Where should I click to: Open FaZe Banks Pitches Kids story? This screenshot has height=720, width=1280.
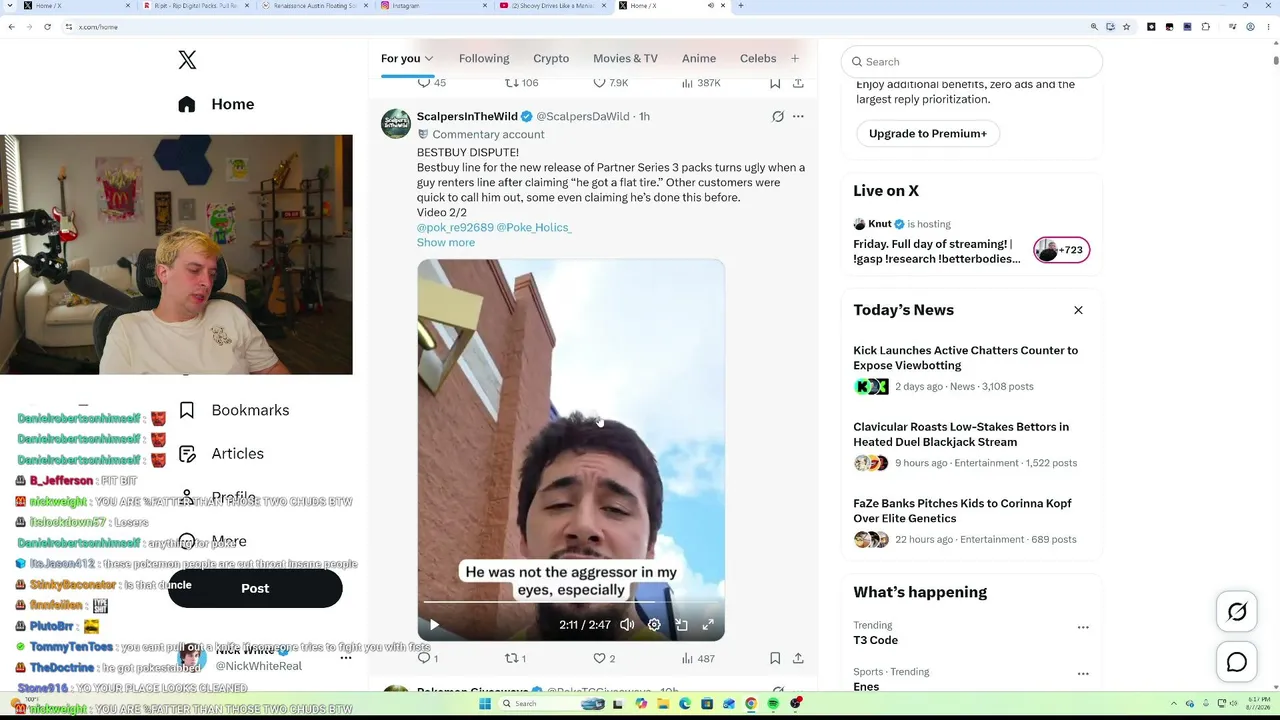click(x=962, y=511)
